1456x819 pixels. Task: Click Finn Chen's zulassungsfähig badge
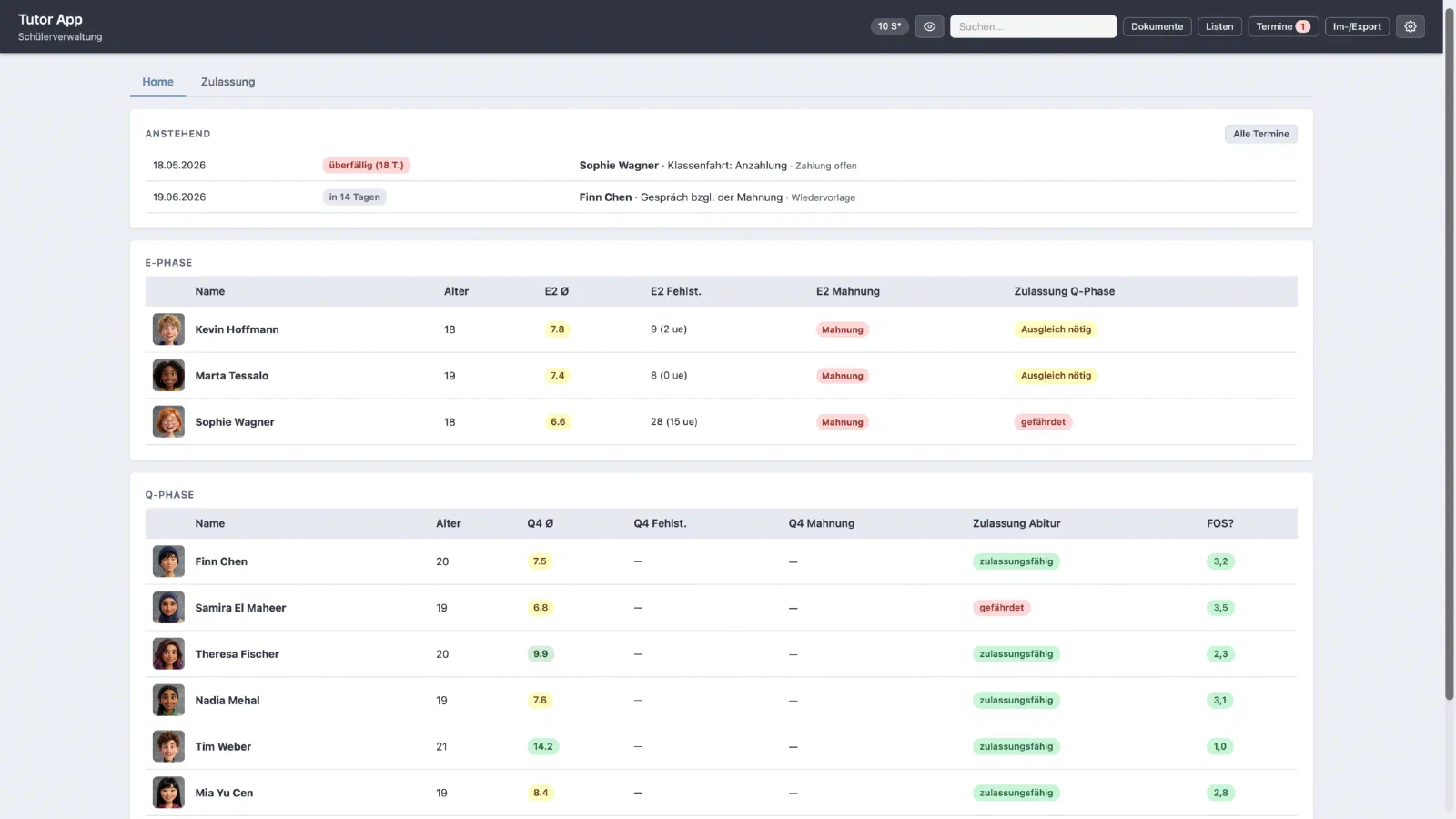(x=1016, y=561)
